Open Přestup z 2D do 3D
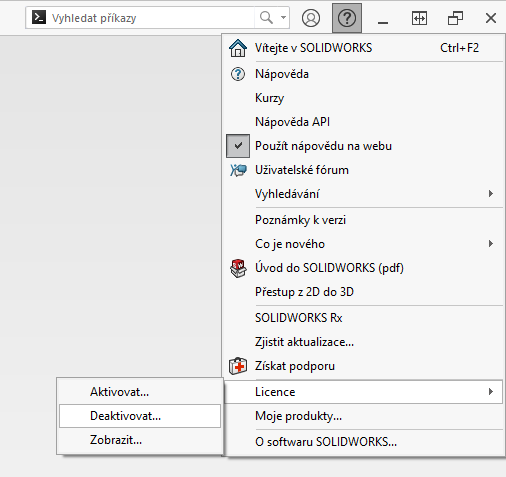Screen dimensions: 506x477 (x=364, y=292)
